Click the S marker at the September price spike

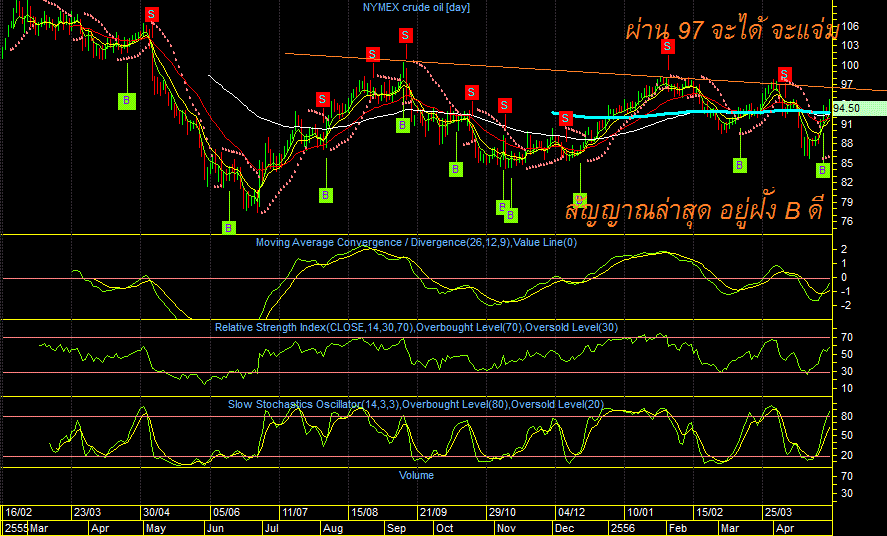(x=406, y=36)
